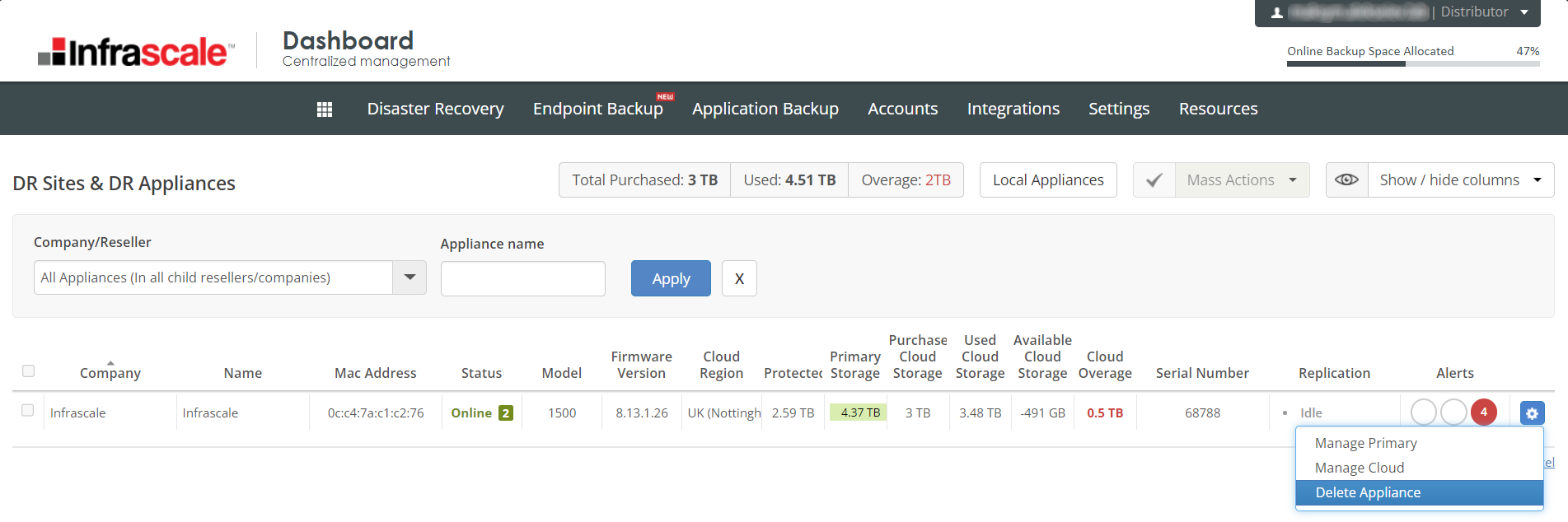Click the Idle replication status
Image resolution: width=1568 pixels, height=522 pixels.
1311,413
